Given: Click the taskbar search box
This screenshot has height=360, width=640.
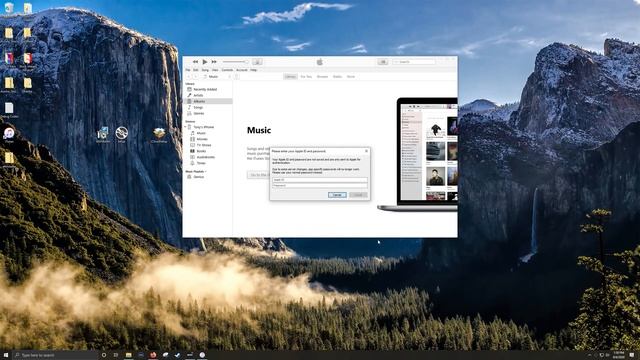Looking at the screenshot, I should (55, 355).
